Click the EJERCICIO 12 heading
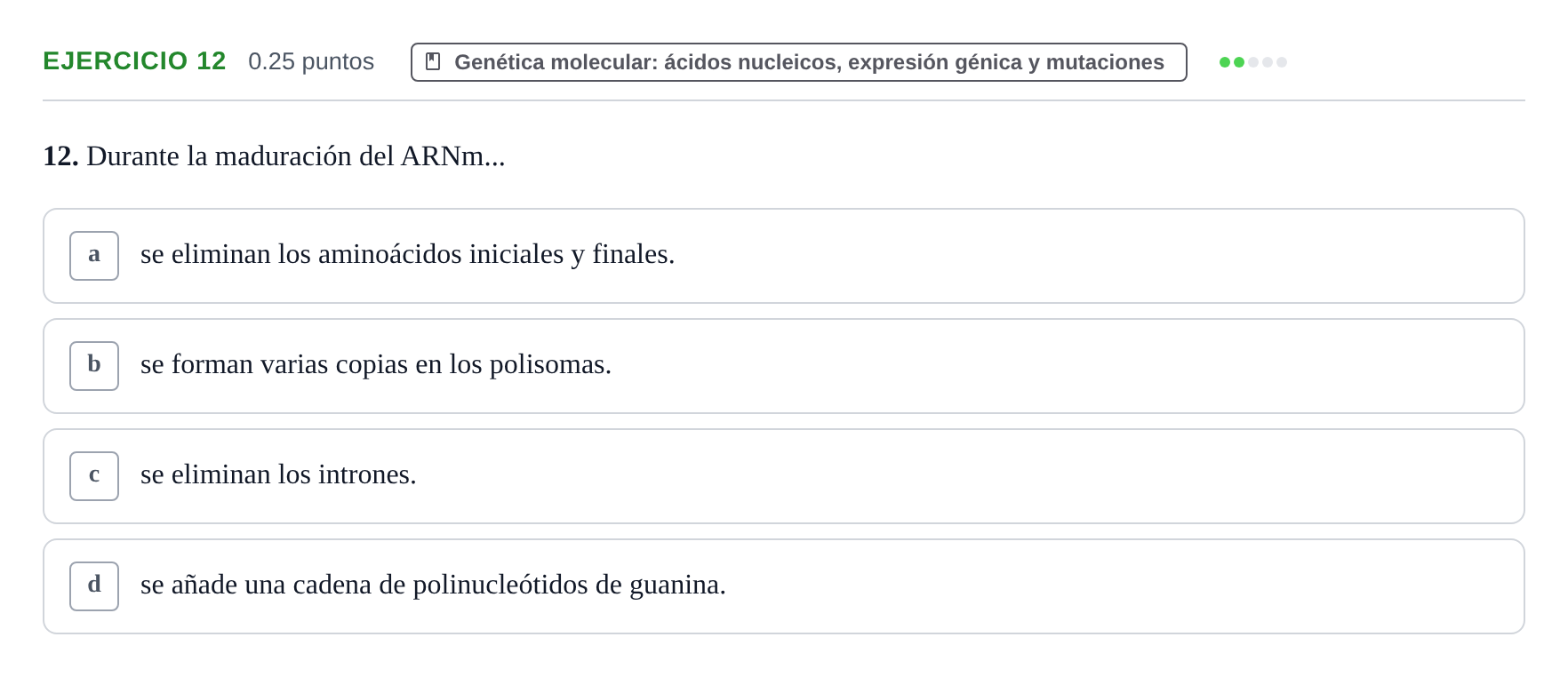The image size is (1568, 677). click(x=134, y=61)
